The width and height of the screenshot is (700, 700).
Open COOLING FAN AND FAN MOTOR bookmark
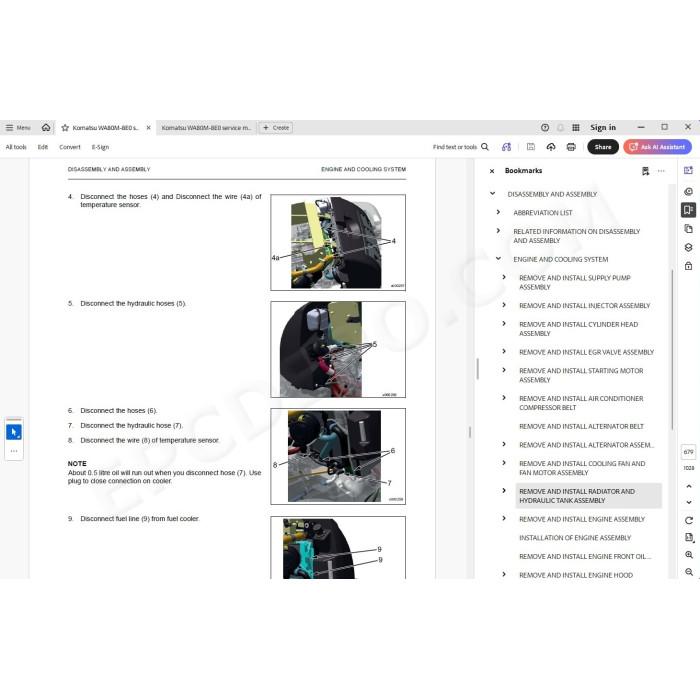tap(582, 468)
